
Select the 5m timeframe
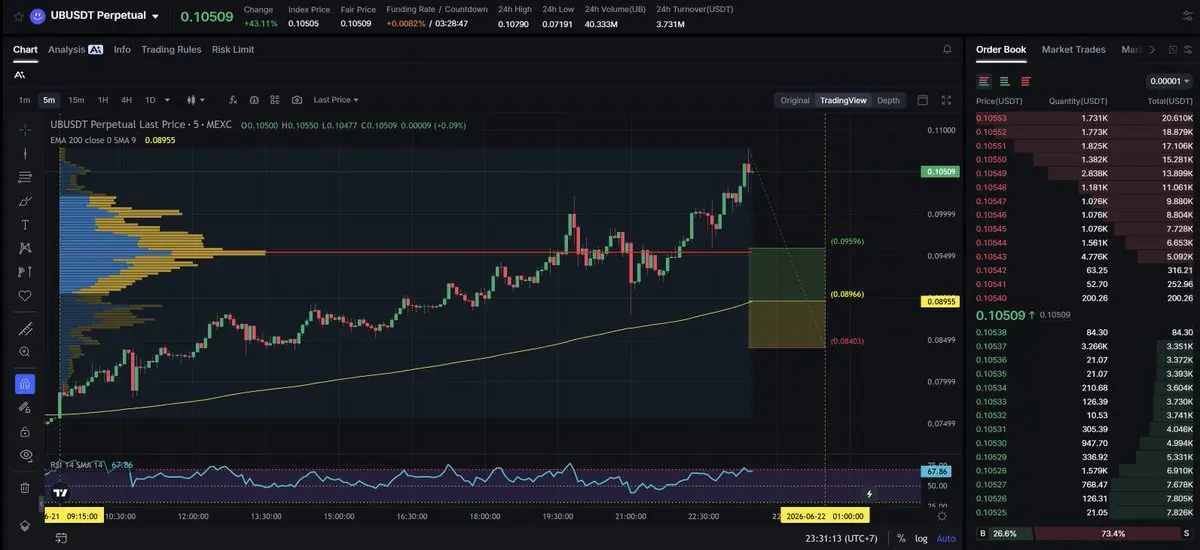coord(49,100)
